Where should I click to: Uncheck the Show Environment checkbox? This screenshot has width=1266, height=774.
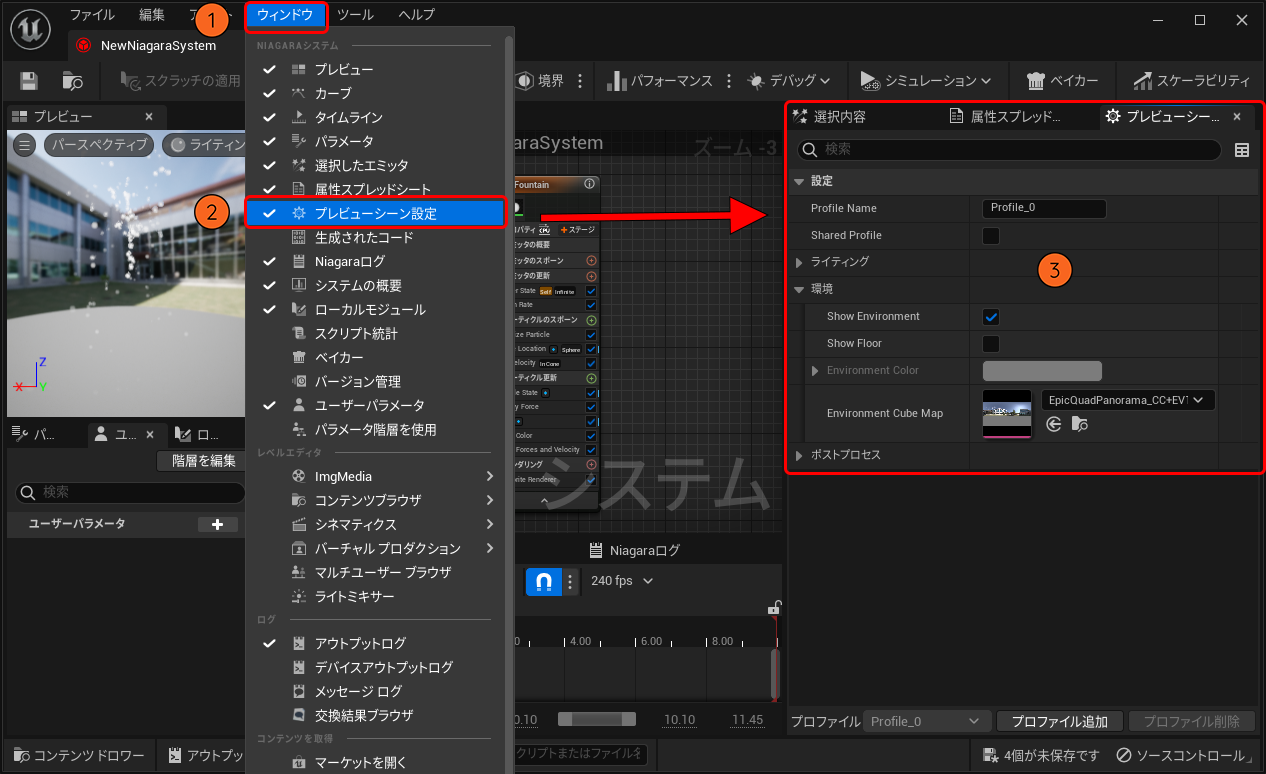point(991,317)
